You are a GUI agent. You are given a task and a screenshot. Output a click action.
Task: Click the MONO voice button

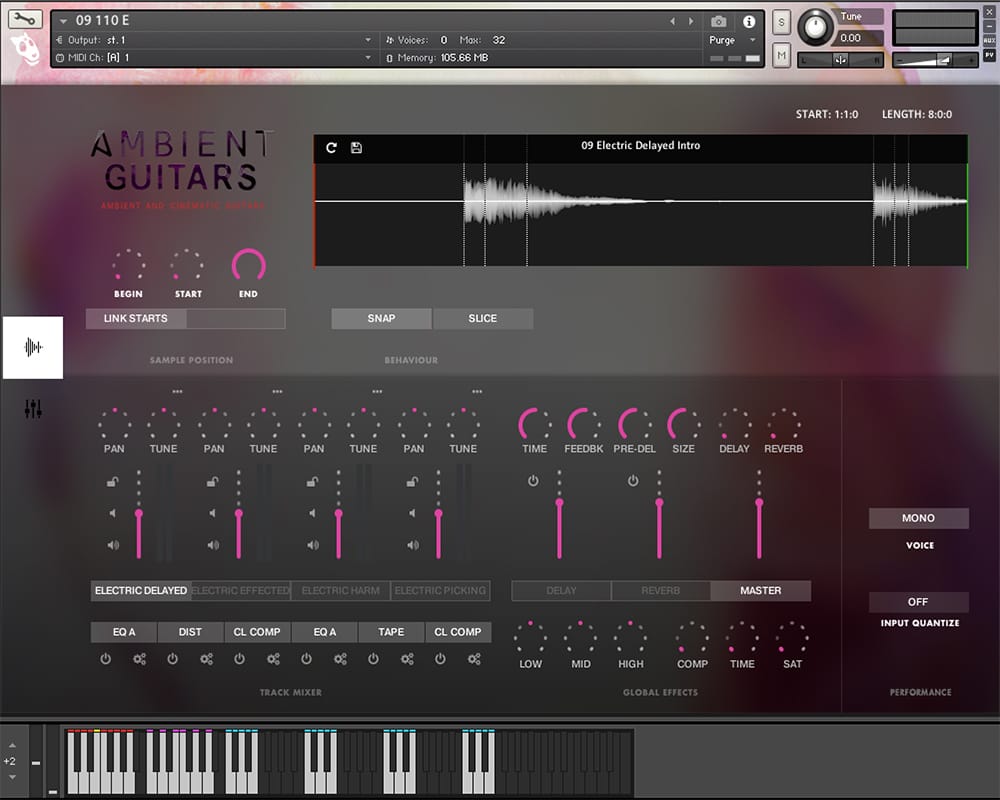coord(918,518)
